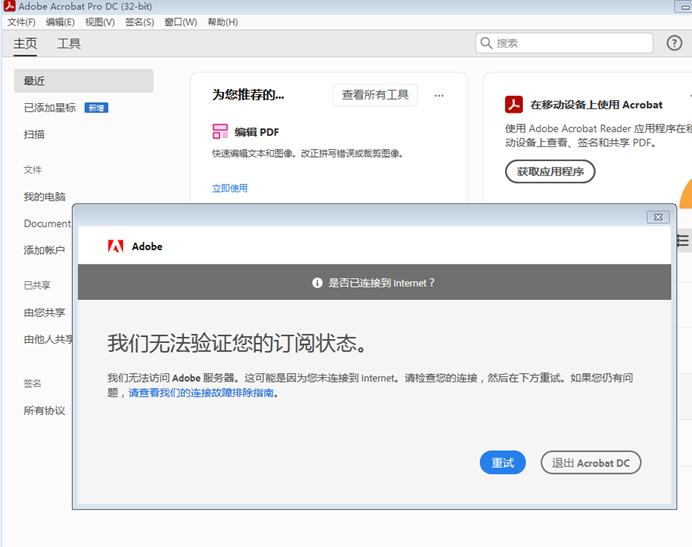Click the 编辑 PDF tool icon
The height and width of the screenshot is (547, 692).
pyautogui.click(x=220, y=131)
